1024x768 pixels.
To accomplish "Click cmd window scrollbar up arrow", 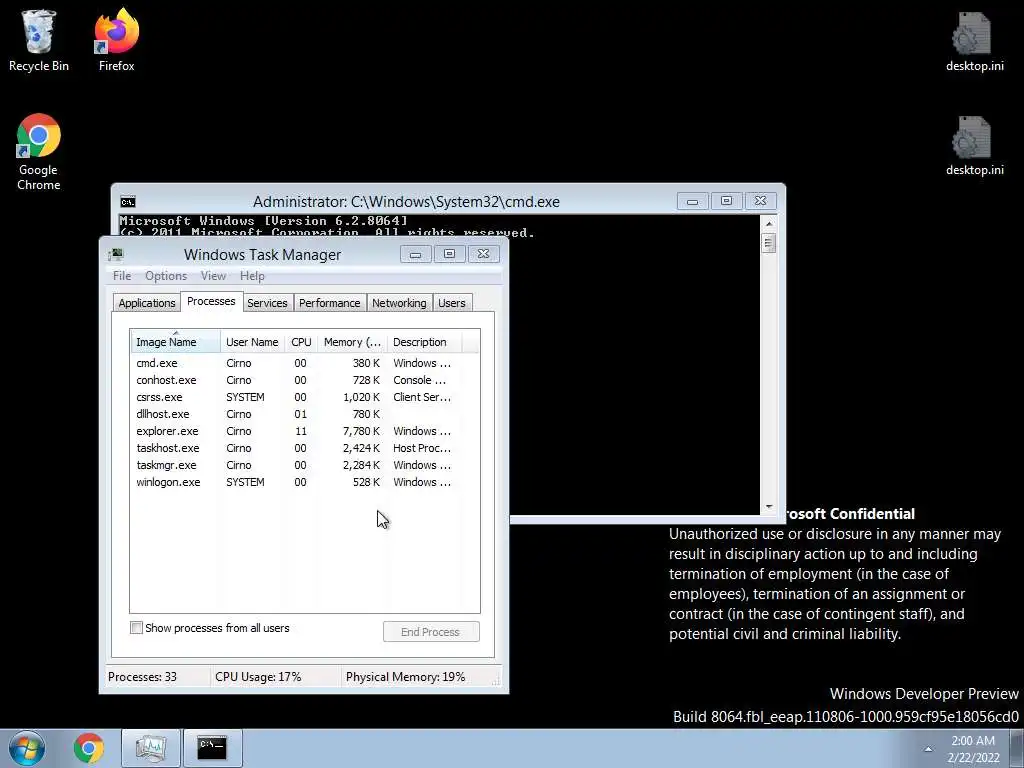I will click(769, 224).
